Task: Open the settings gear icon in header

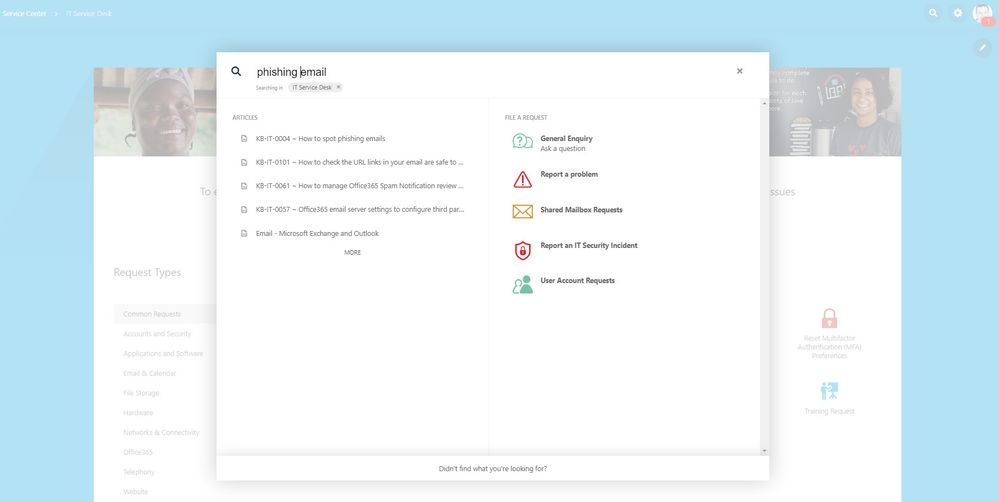Action: [x=958, y=13]
